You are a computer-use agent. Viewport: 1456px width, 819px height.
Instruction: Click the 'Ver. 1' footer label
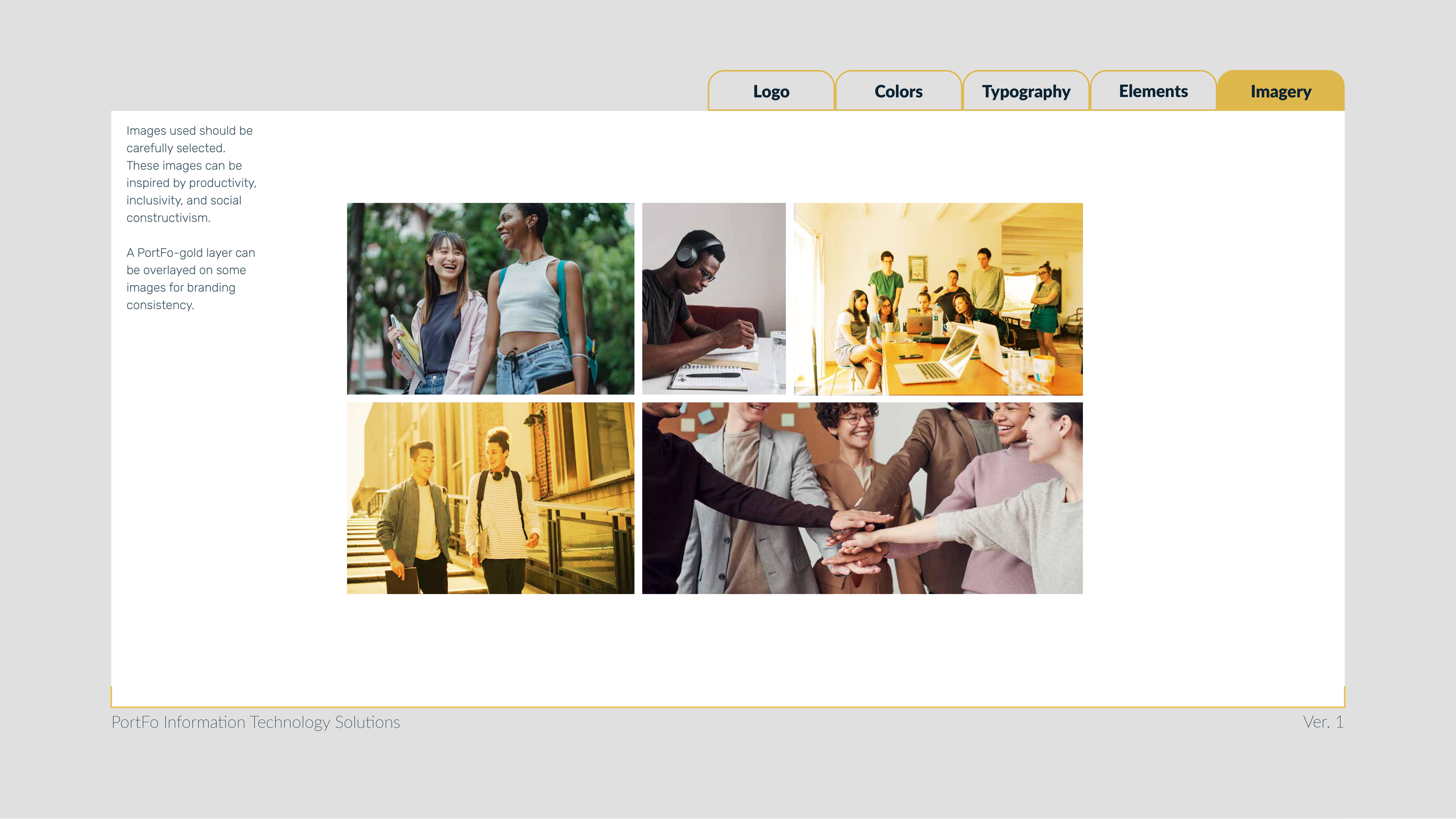coord(1323,722)
